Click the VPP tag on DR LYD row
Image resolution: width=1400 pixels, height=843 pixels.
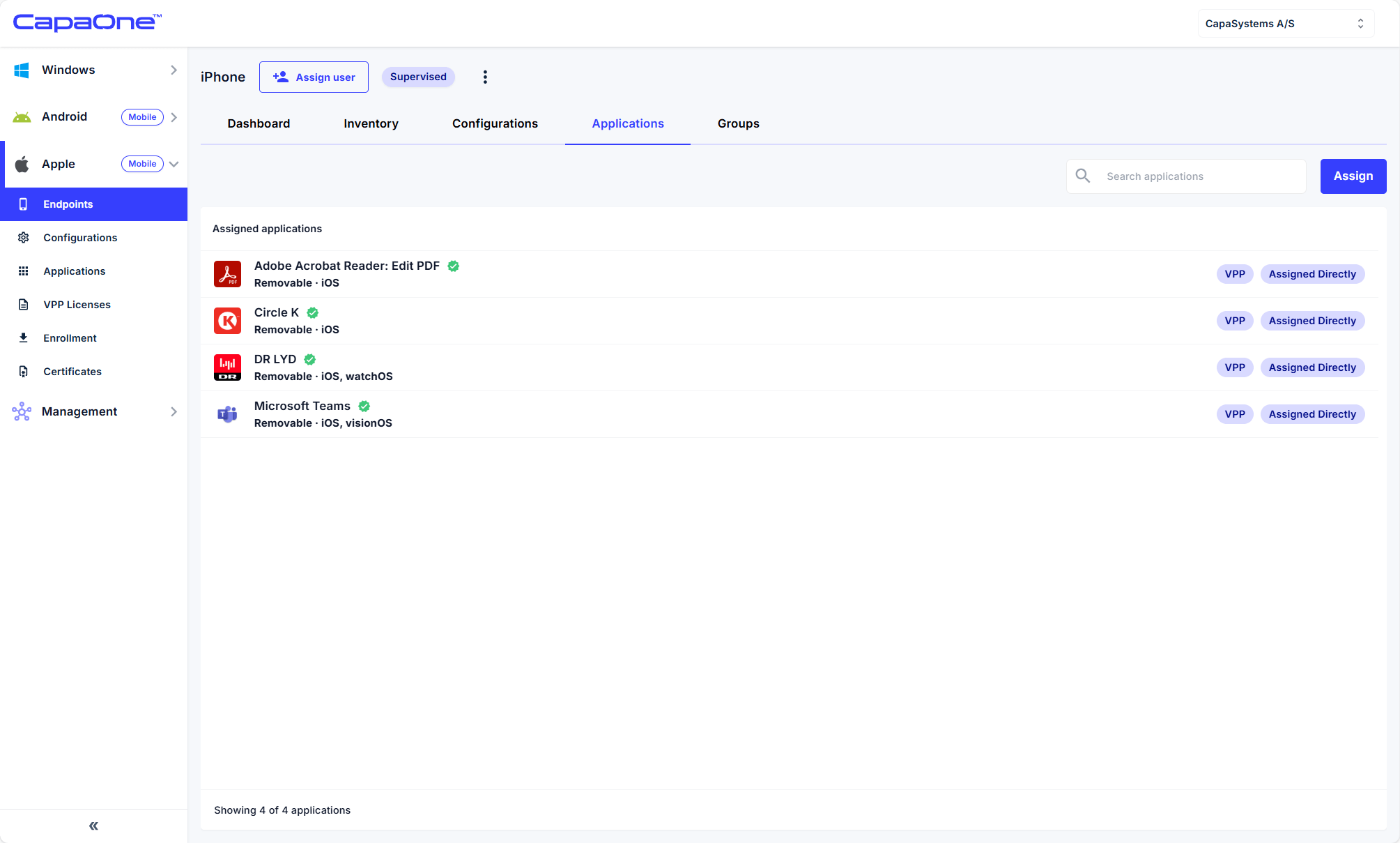pyautogui.click(x=1234, y=367)
